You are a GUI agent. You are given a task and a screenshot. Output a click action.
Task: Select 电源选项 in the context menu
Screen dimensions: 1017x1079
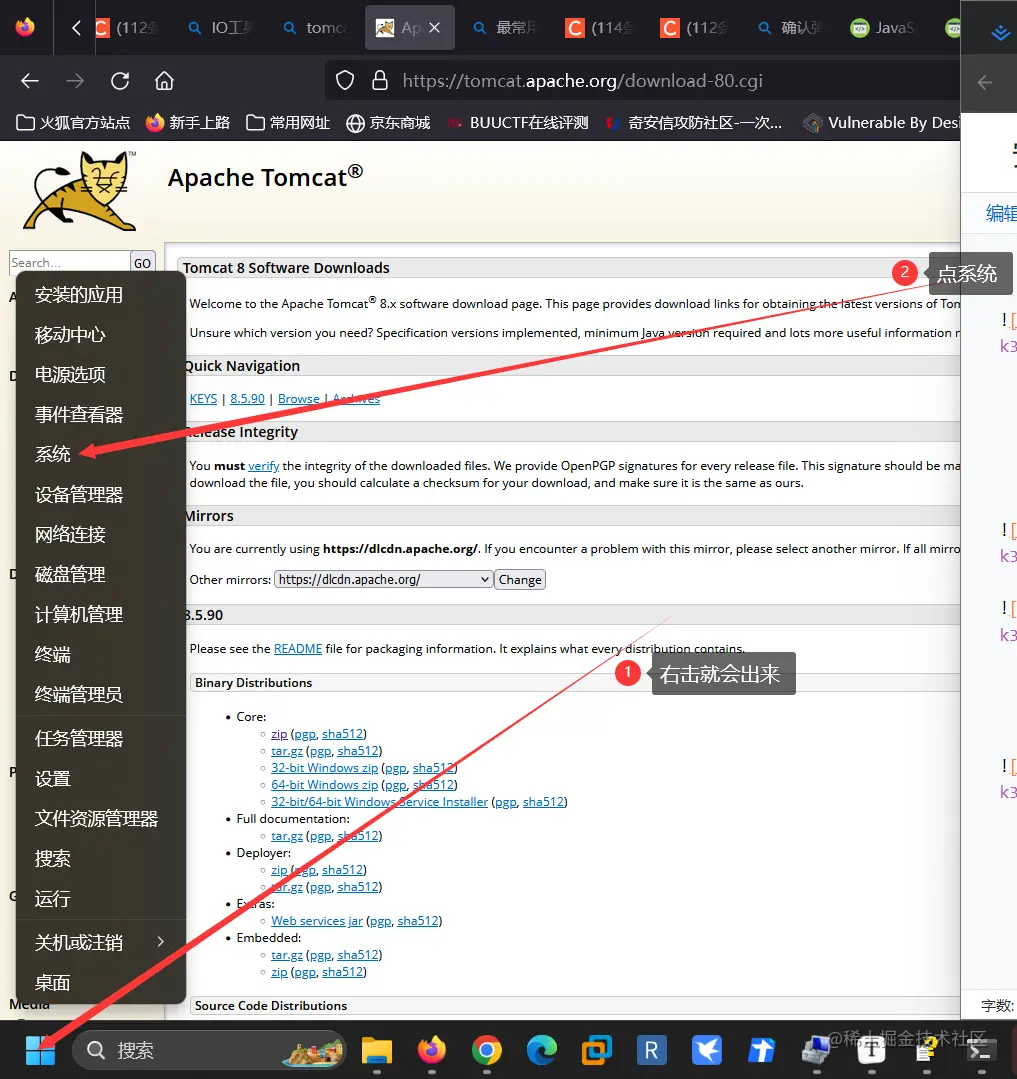coord(101,374)
